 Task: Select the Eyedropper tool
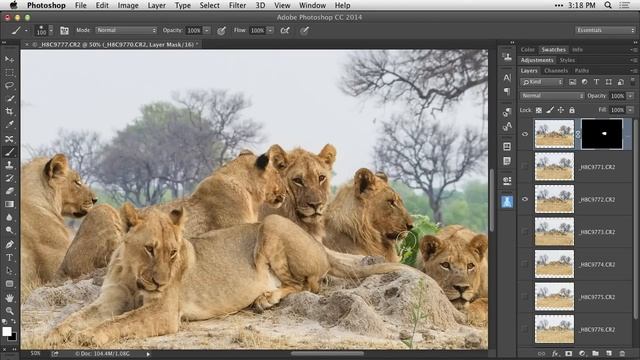9,124
